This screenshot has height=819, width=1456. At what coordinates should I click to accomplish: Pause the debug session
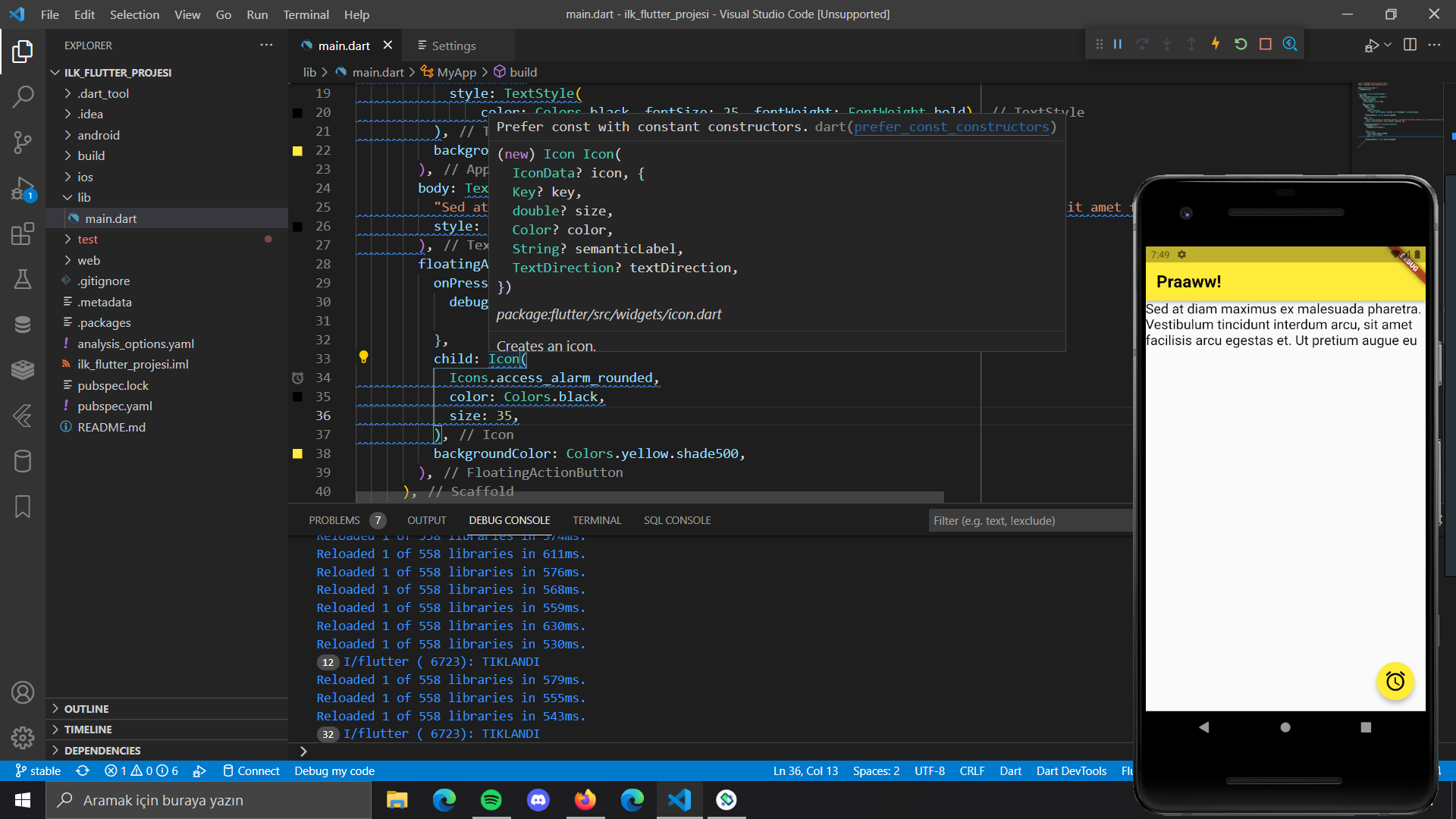1118,45
